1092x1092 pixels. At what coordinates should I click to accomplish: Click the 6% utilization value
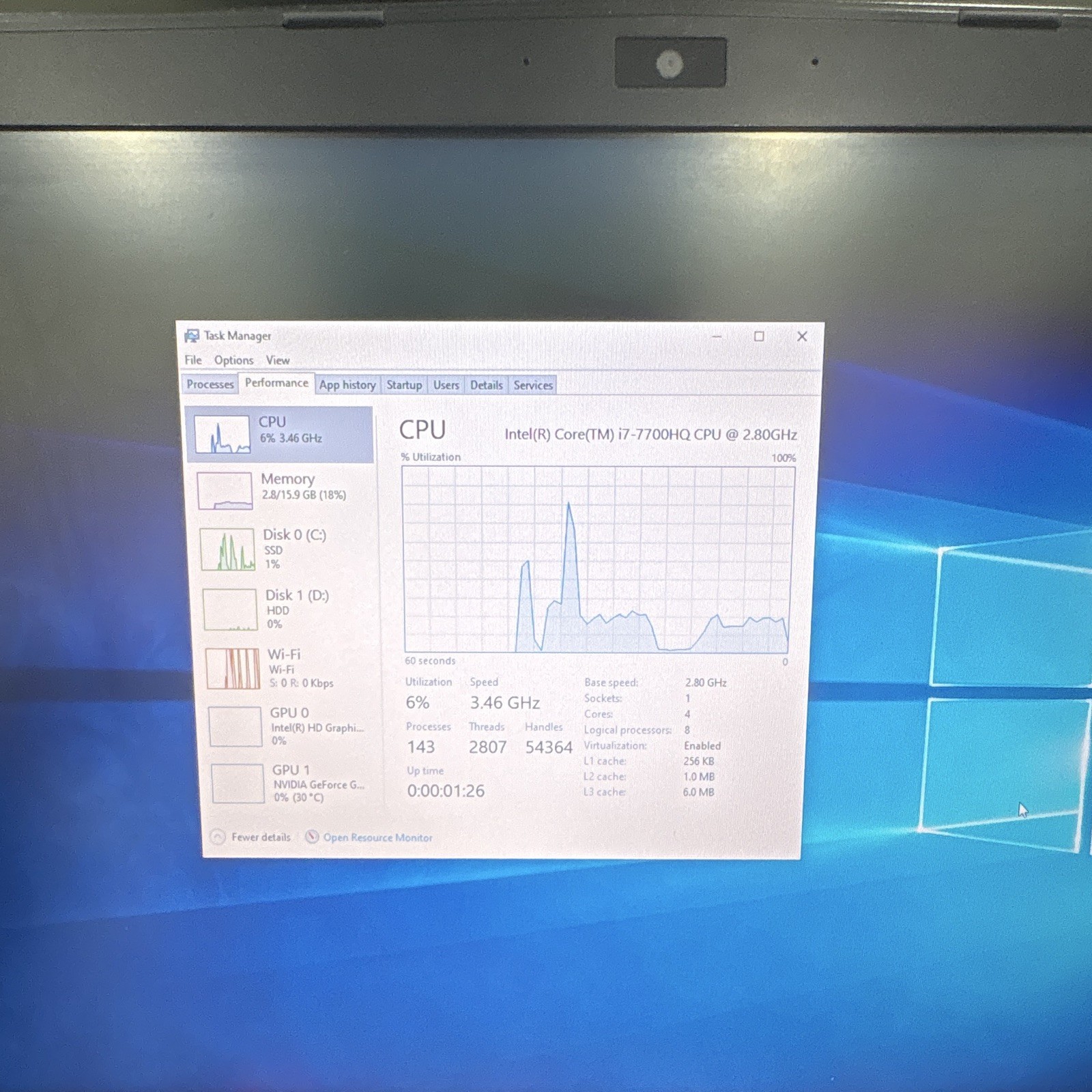tap(418, 702)
